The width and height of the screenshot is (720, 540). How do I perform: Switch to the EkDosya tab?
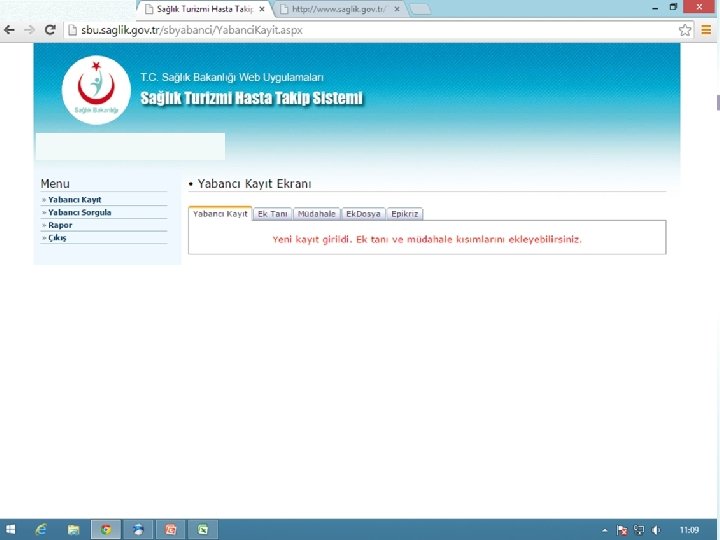pyautogui.click(x=363, y=214)
